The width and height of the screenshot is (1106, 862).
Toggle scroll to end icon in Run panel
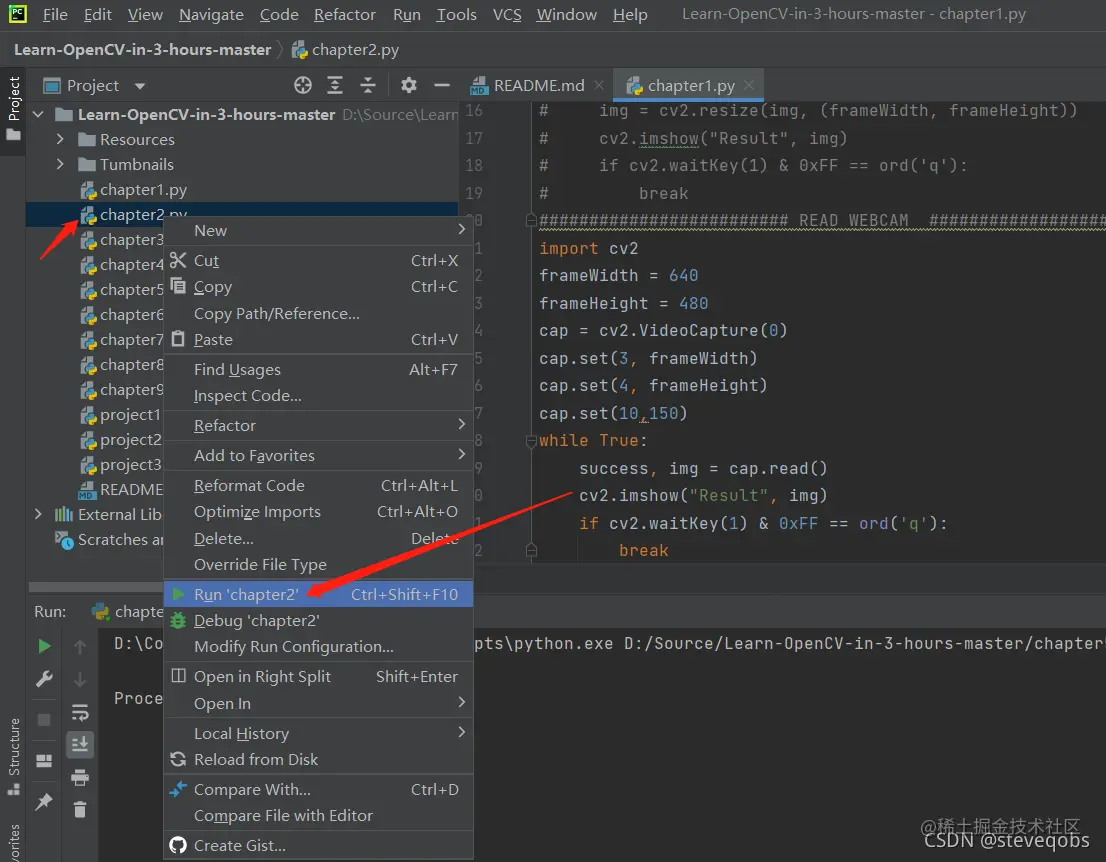click(x=80, y=744)
